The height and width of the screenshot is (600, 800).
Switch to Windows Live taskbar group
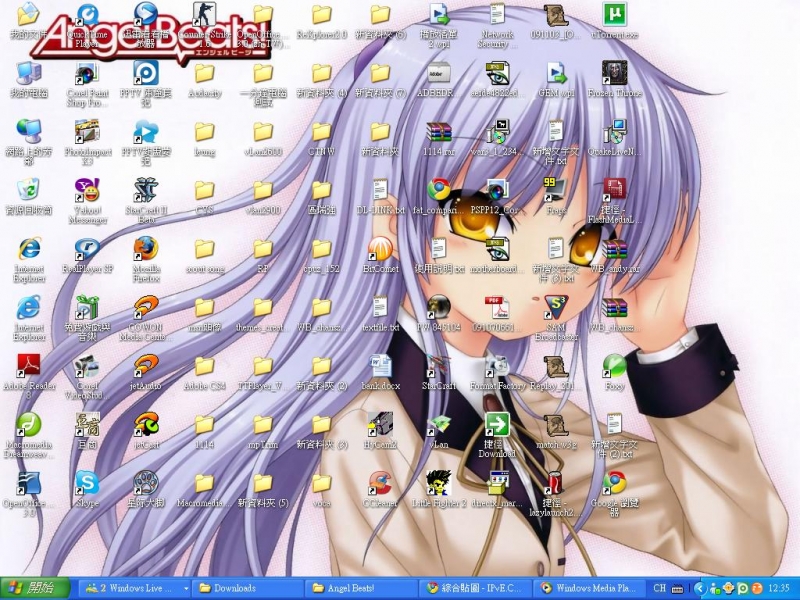[130, 588]
